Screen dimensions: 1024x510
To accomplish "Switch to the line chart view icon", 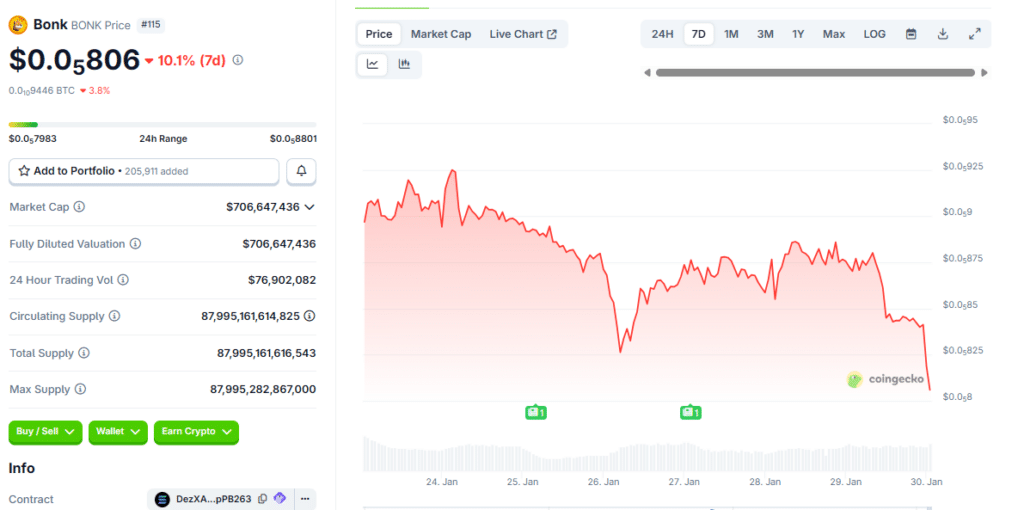I will [373, 64].
